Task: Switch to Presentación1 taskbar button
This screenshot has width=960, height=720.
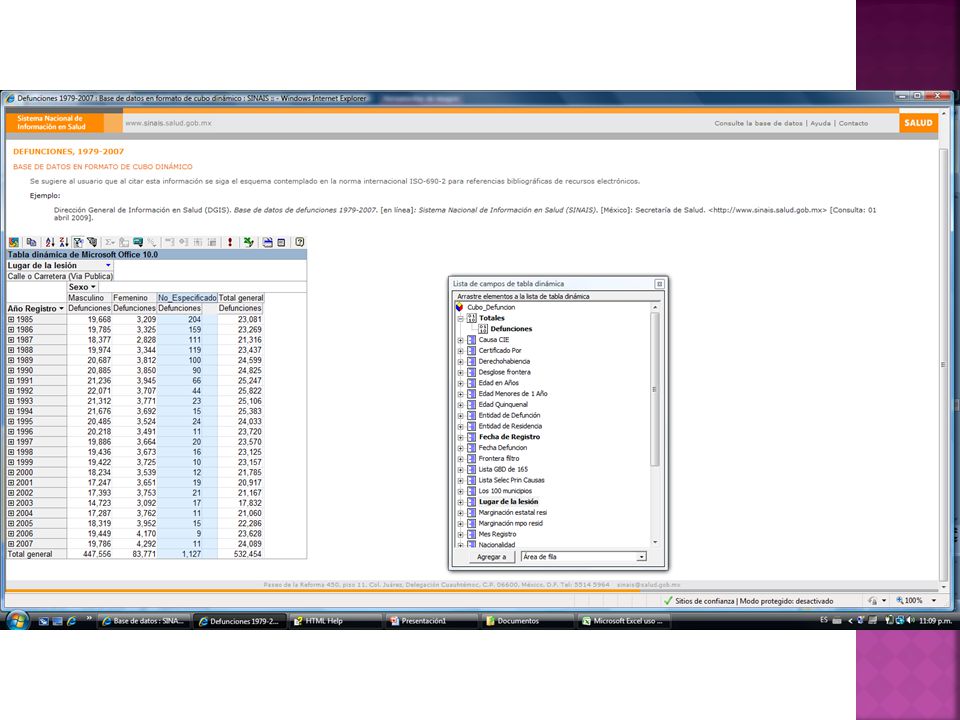Action: click(x=432, y=621)
